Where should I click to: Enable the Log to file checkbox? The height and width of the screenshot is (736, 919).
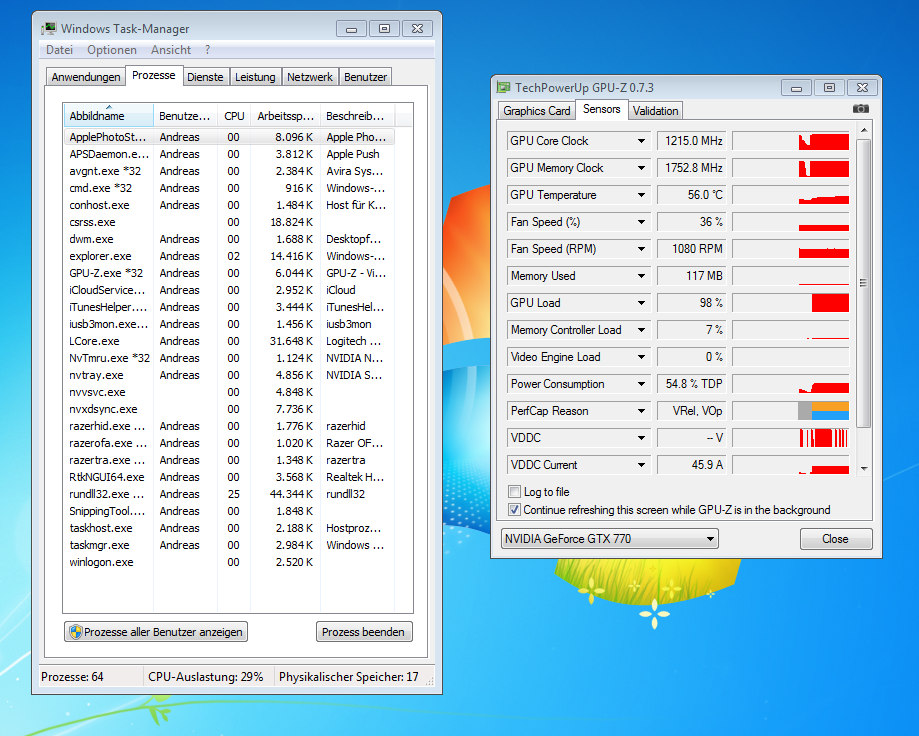[x=515, y=492]
